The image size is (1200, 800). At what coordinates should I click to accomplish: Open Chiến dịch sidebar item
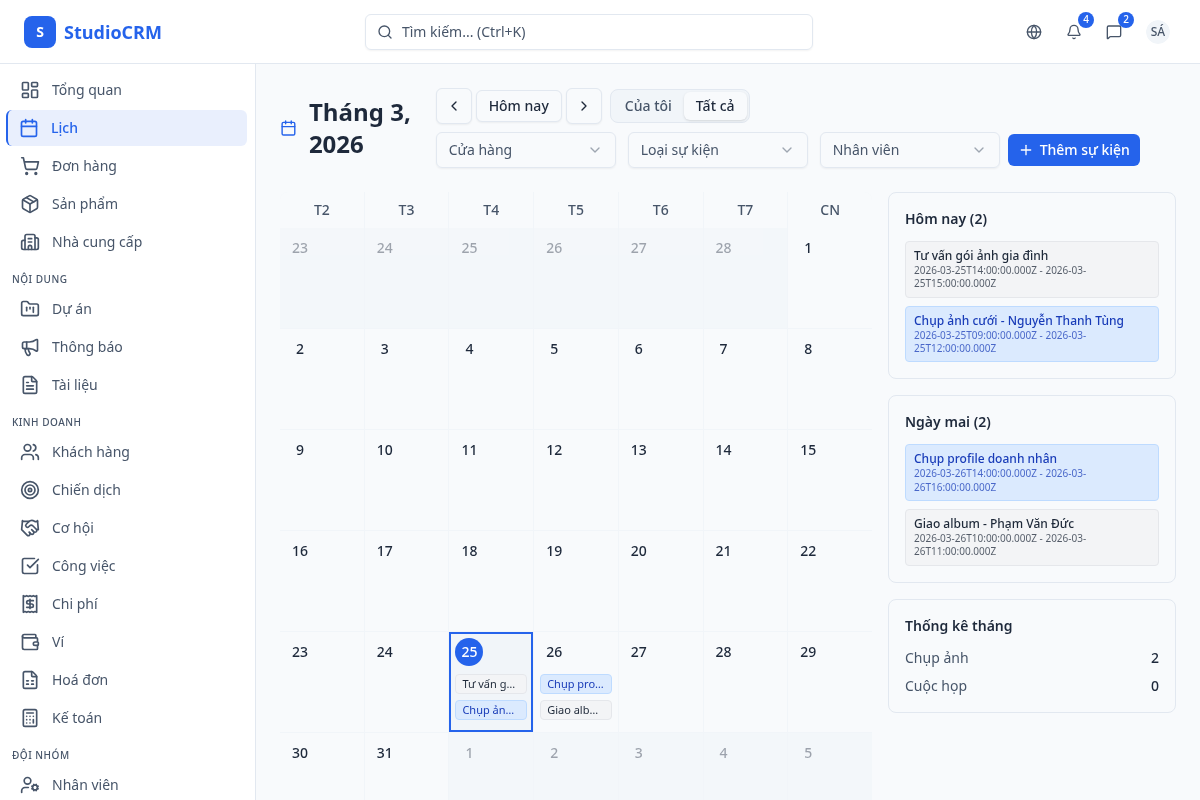86,490
